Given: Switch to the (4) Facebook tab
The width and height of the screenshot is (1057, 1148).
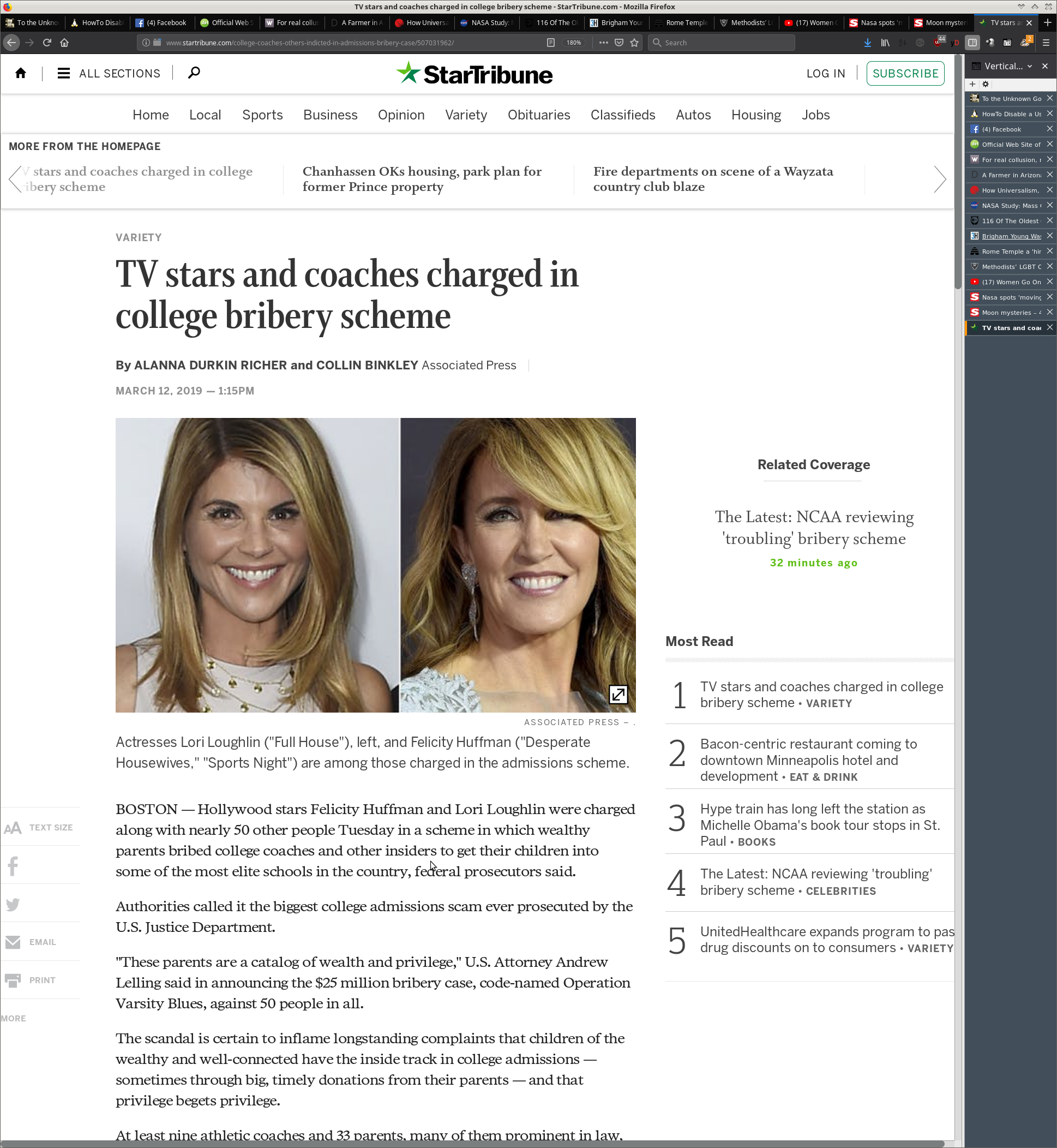Looking at the screenshot, I should (161, 23).
